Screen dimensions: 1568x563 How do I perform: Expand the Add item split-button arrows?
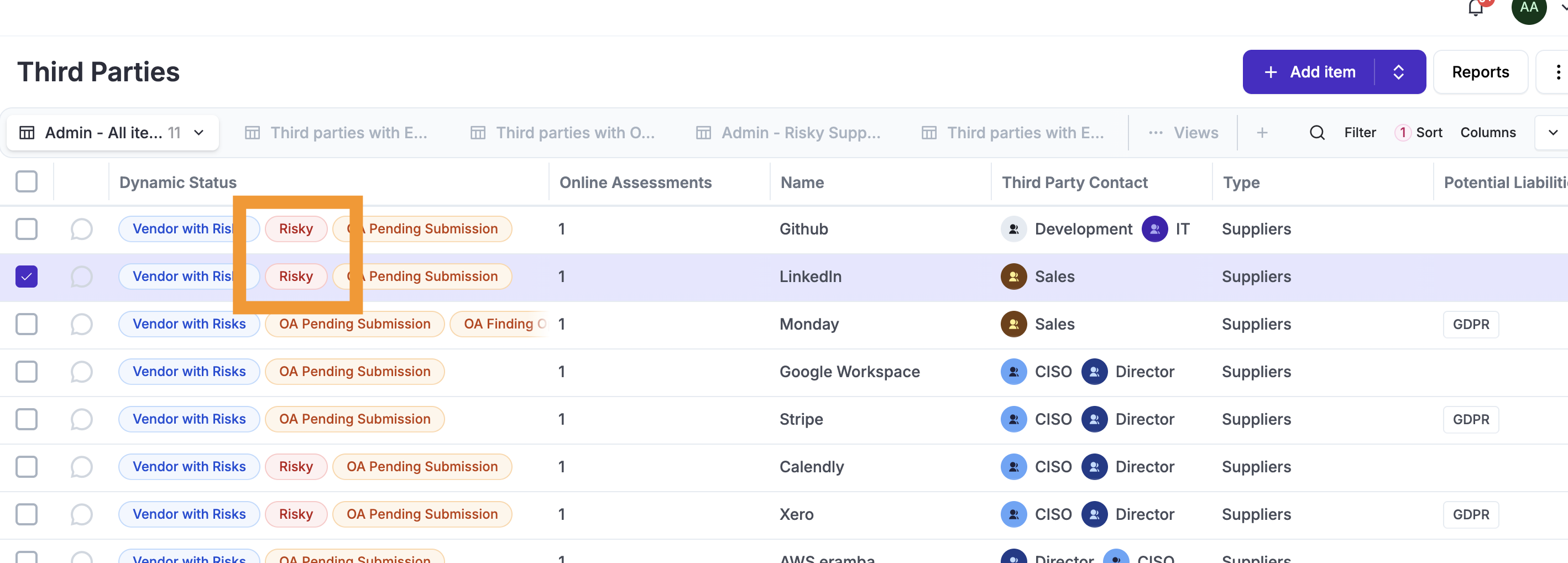1398,72
